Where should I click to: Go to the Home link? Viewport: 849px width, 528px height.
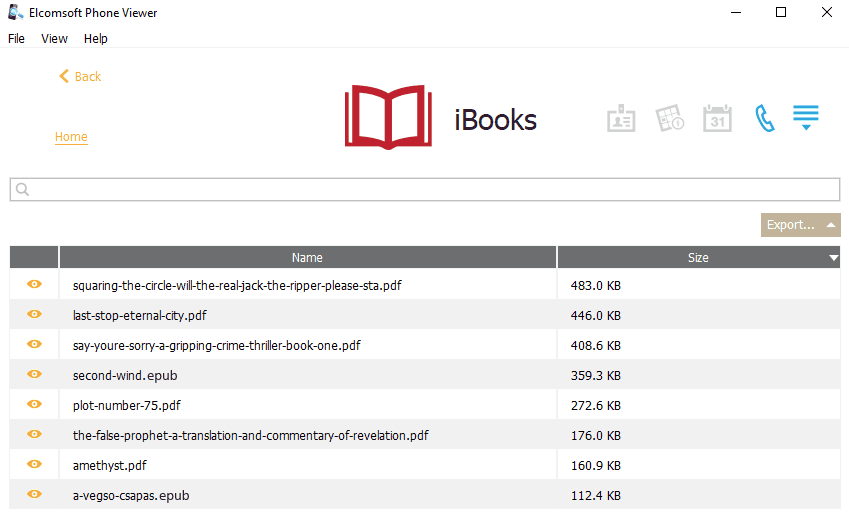71,137
